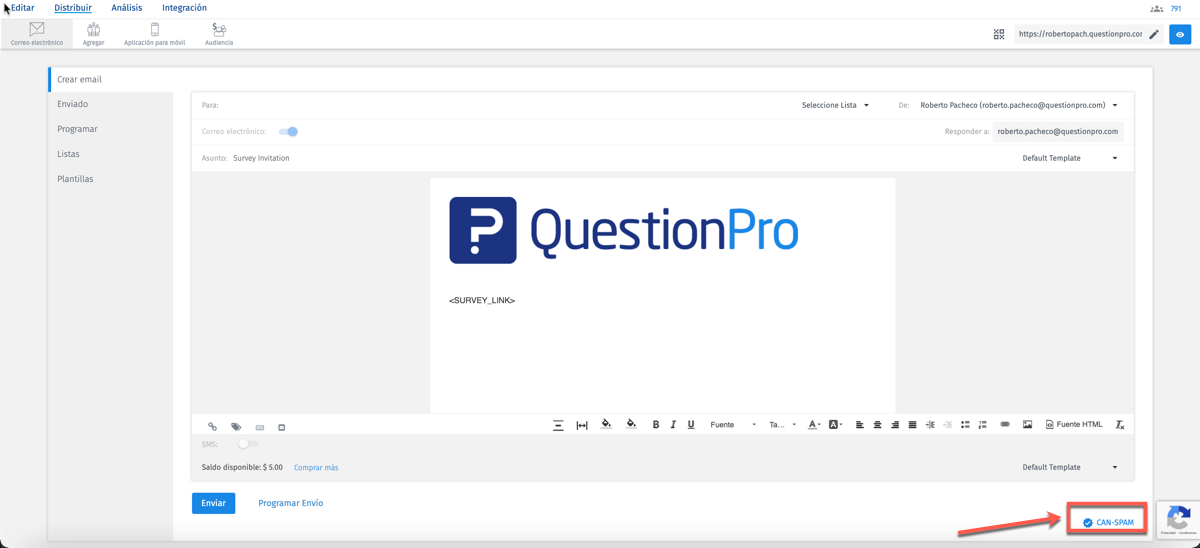Expand the bottom Default Template dropdown
1200x548 pixels.
click(1070, 467)
